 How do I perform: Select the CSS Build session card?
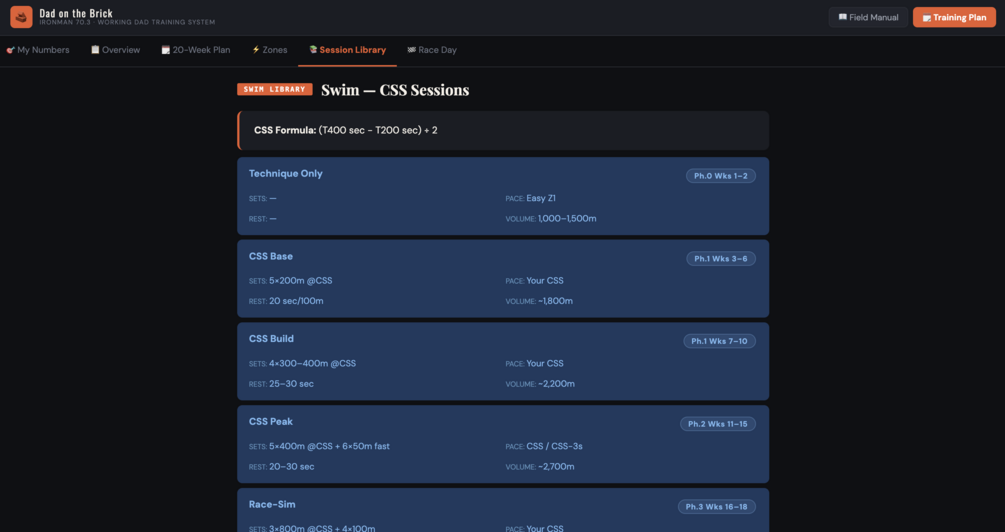(502, 362)
